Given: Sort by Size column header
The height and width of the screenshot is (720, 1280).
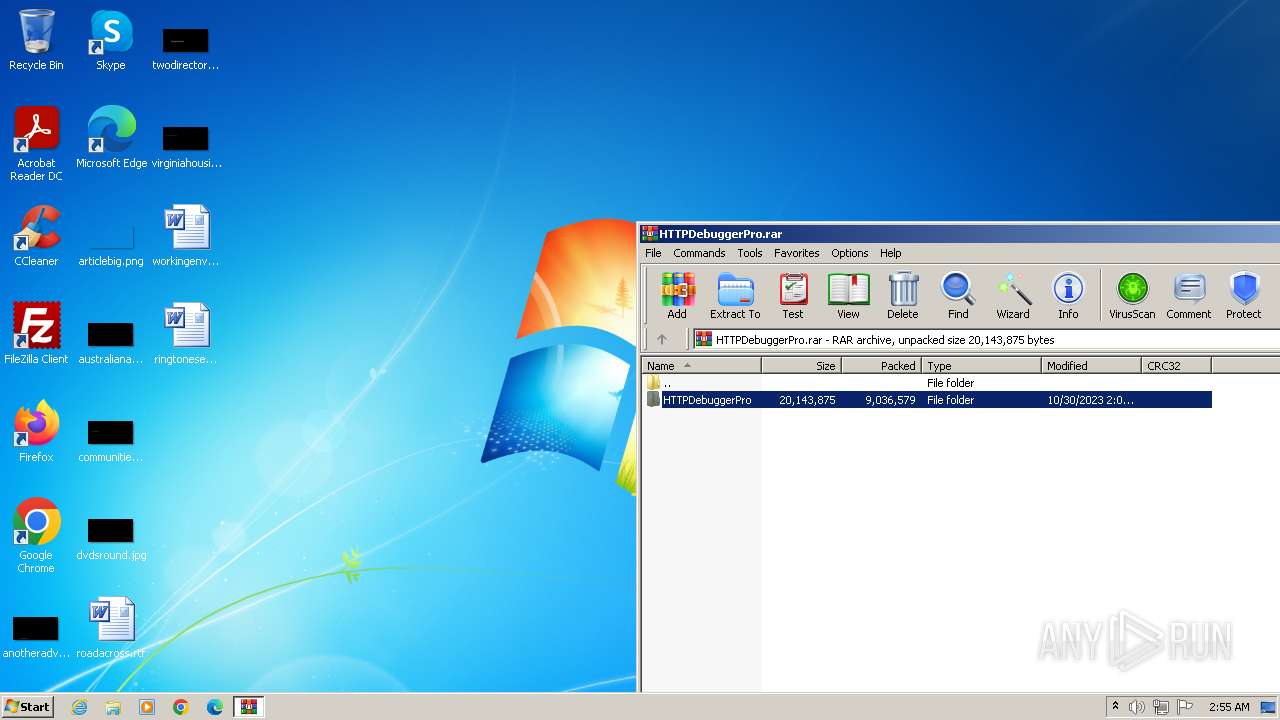Looking at the screenshot, I should click(801, 366).
